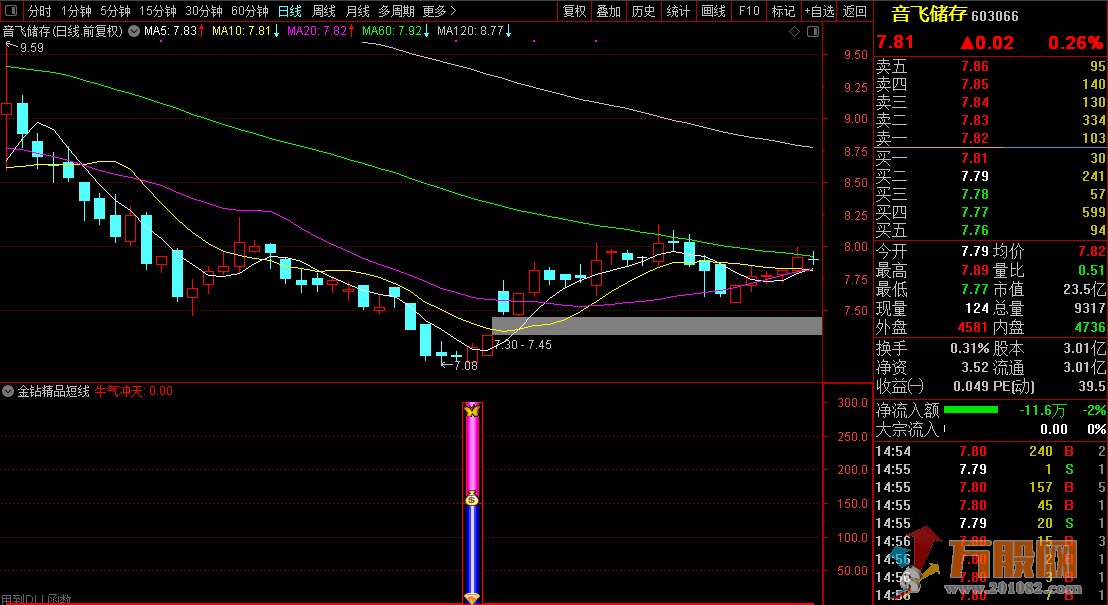Select the 买四 7.77 order row
This screenshot has height=605, width=1108.
click(991, 211)
